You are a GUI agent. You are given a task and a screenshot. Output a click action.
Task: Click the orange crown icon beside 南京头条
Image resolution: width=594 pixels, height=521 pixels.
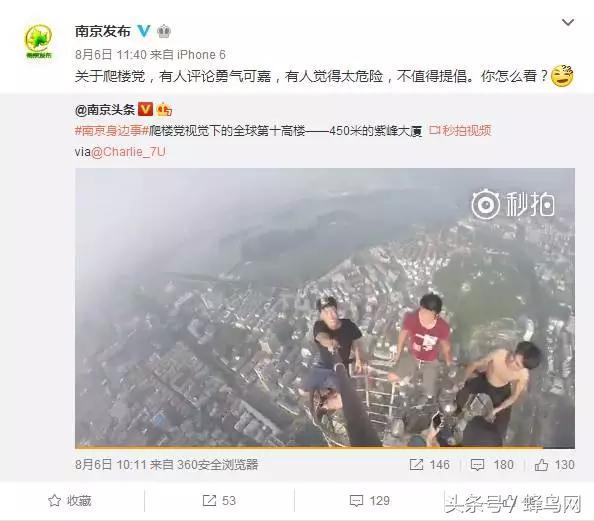[x=164, y=110]
